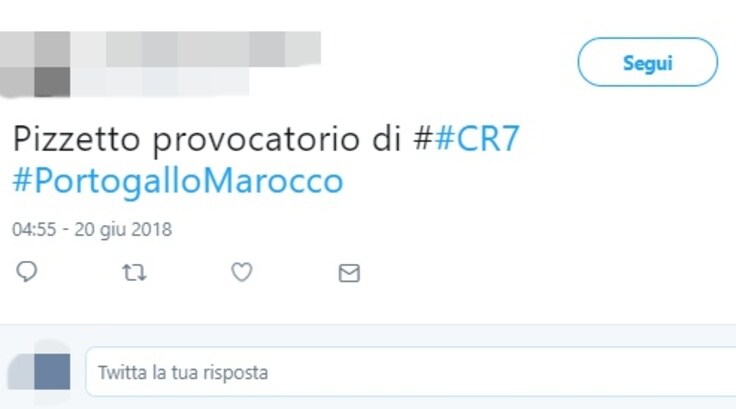This screenshot has height=409, width=736.
Task: Add this tweet to favorites with heart
Action: point(242,272)
